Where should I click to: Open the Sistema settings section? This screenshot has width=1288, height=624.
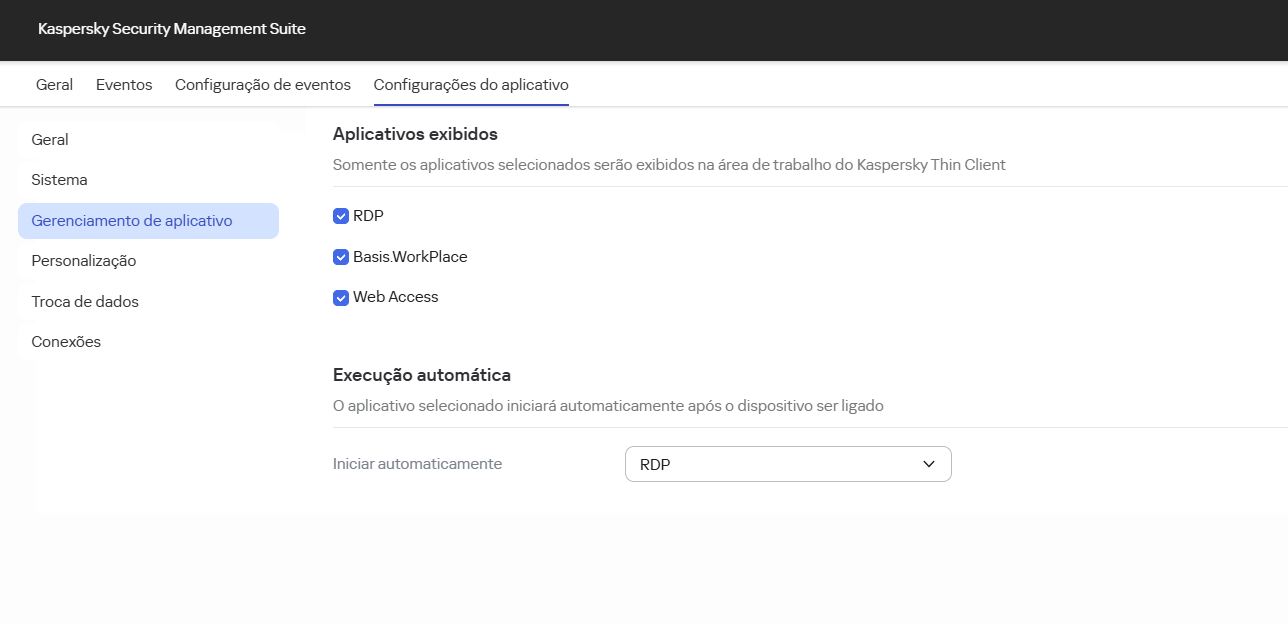pyautogui.click(x=58, y=179)
